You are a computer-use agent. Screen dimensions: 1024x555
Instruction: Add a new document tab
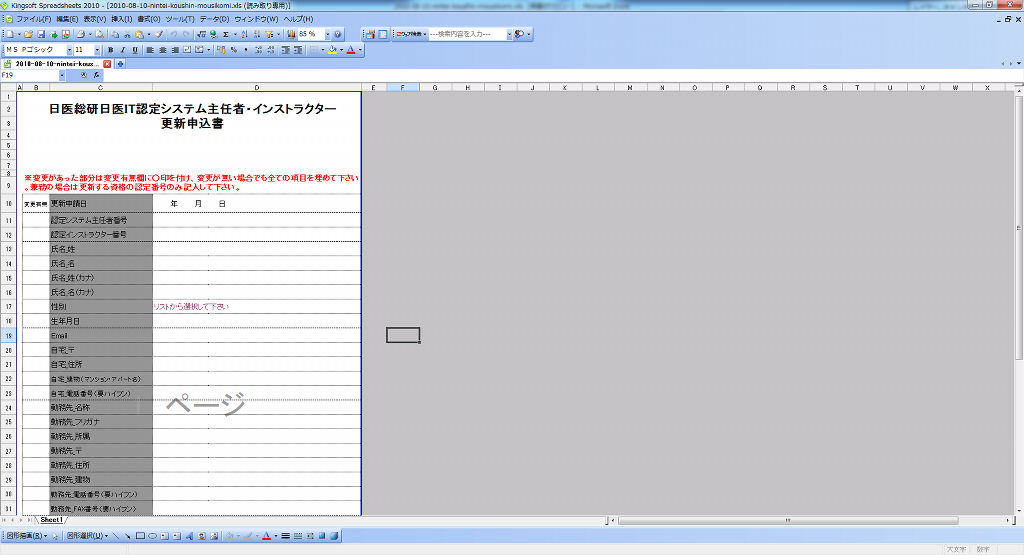click(x=120, y=64)
